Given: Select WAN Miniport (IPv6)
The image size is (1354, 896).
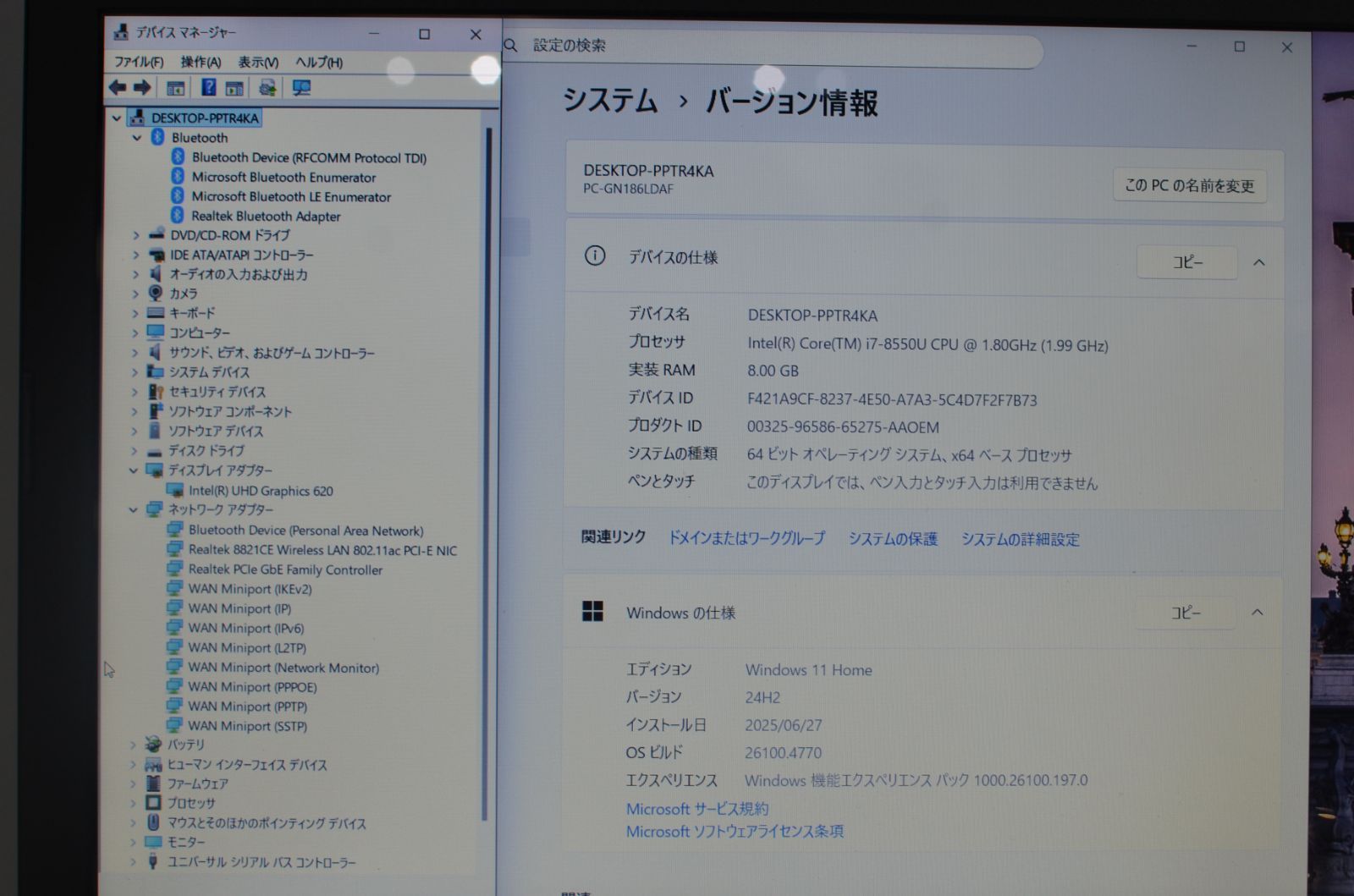Looking at the screenshot, I should click(x=245, y=629).
